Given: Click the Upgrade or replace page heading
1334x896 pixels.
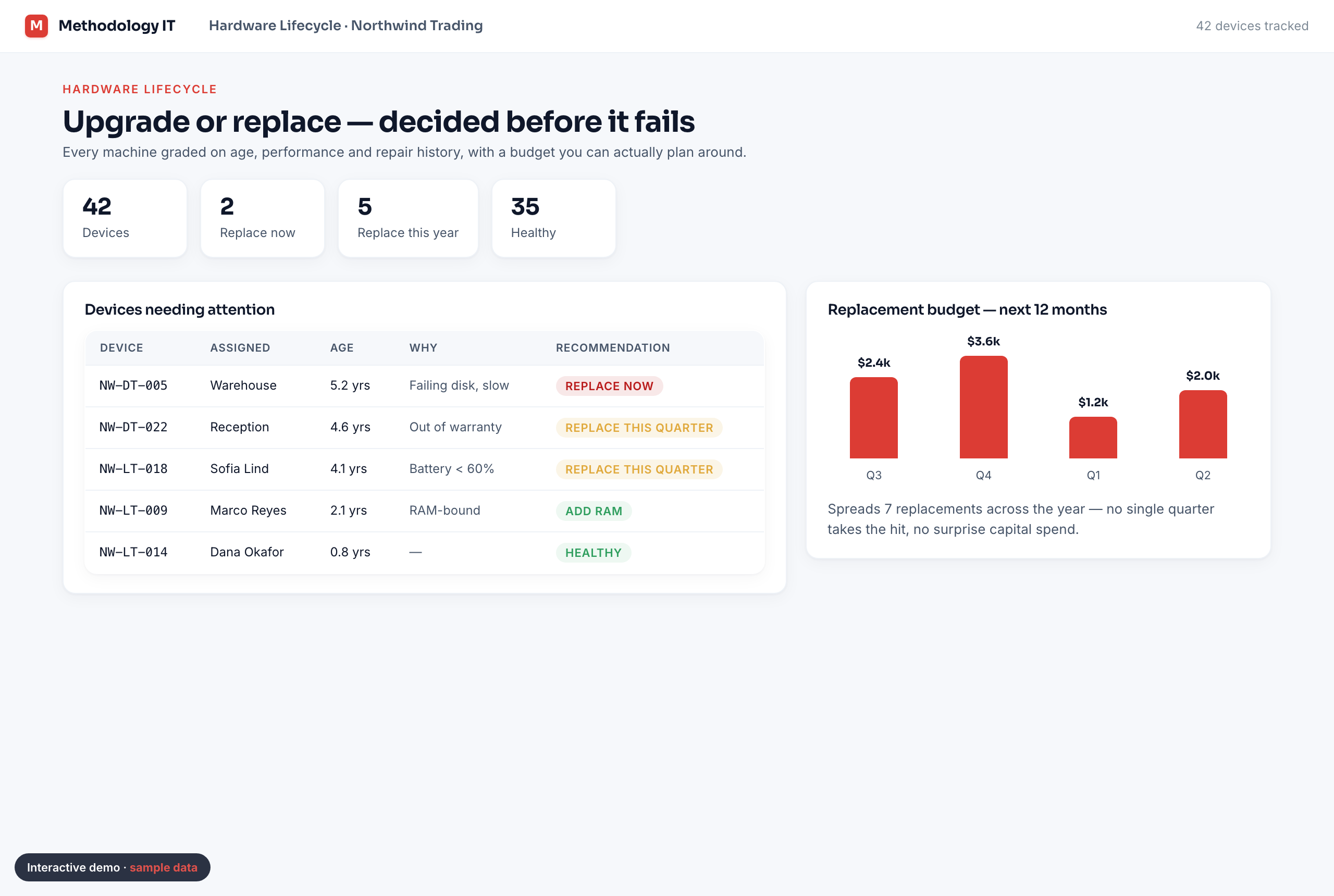Looking at the screenshot, I should (378, 121).
